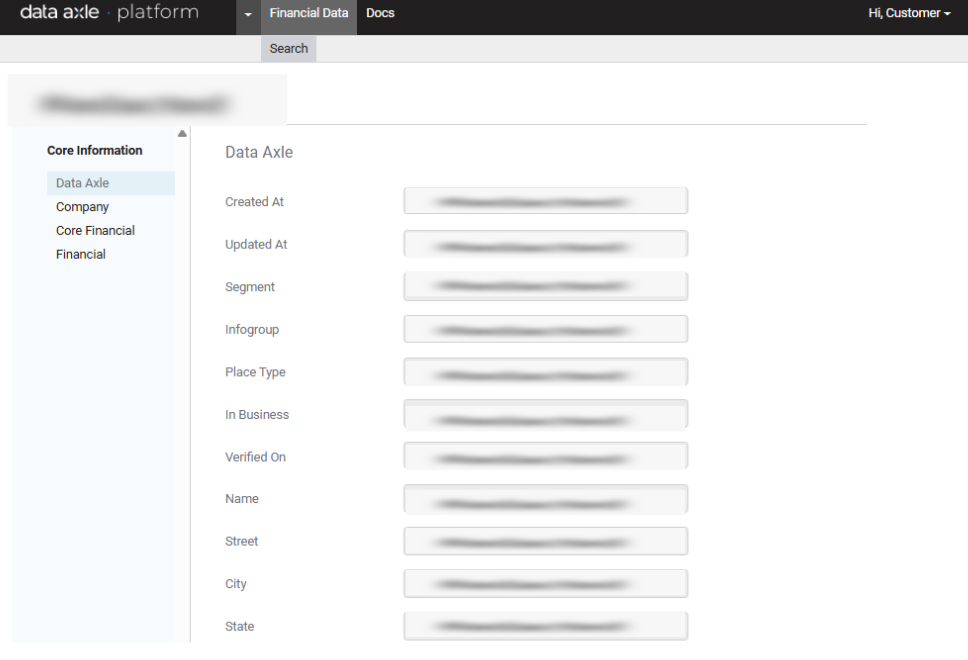Open the Financial Data tab
Screen dimensions: 968x660
pyautogui.click(x=309, y=14)
